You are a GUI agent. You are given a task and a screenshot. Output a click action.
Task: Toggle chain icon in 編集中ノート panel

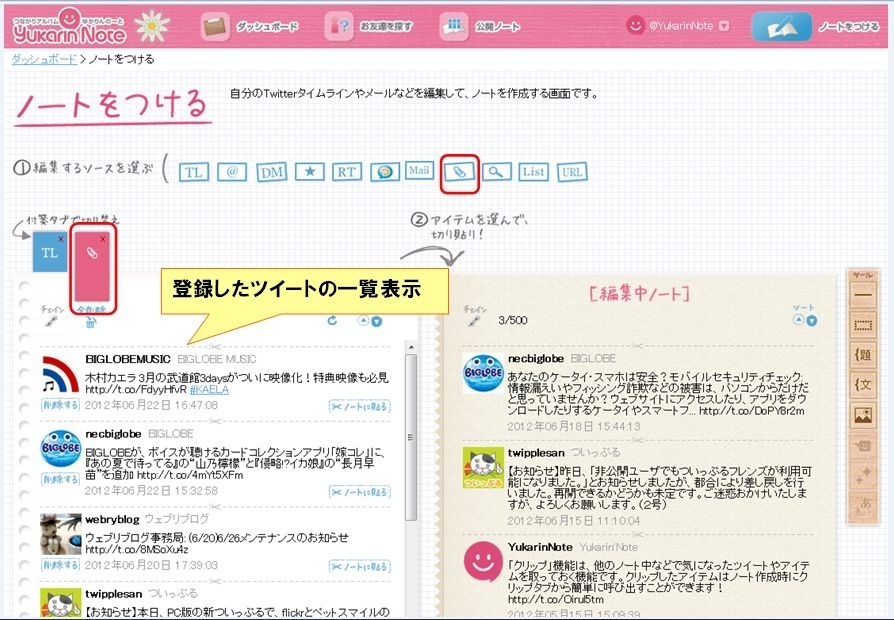pos(474,322)
